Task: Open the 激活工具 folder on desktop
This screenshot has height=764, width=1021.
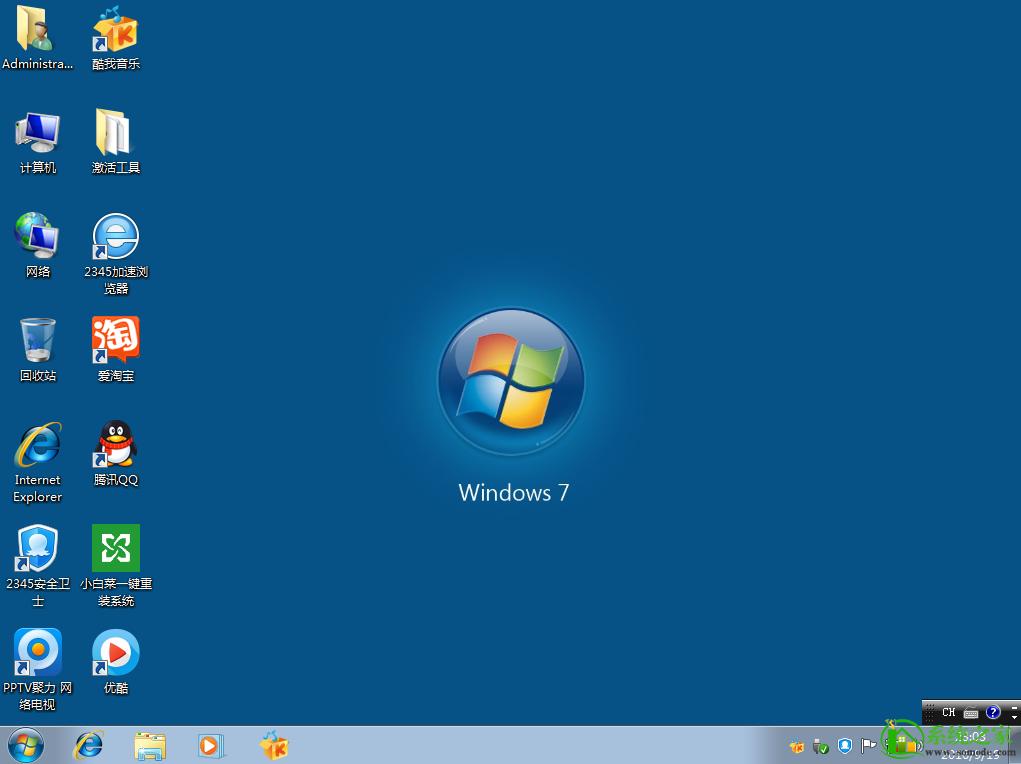Action: [116, 134]
